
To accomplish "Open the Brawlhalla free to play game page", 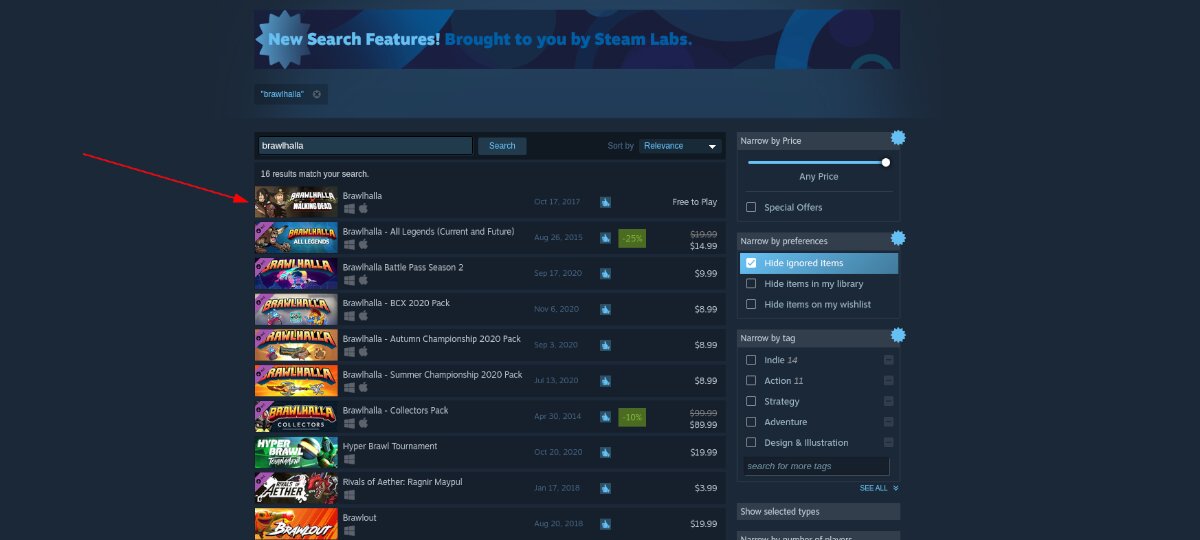I will click(490, 202).
